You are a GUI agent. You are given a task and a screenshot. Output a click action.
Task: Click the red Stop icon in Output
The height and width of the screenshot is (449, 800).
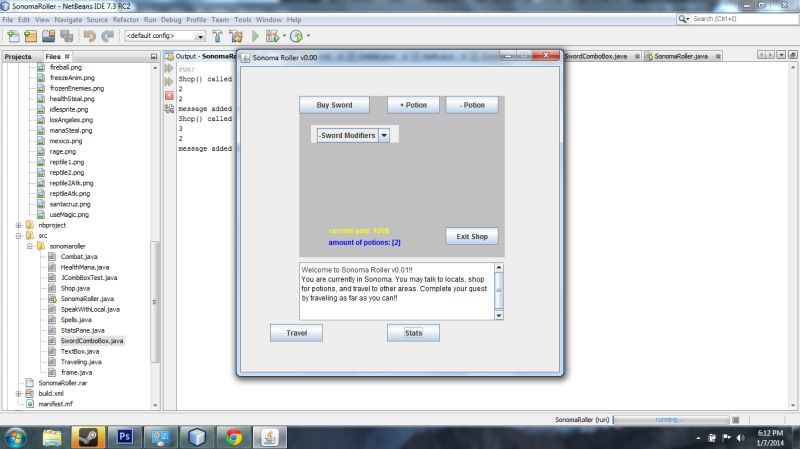[x=169, y=95]
